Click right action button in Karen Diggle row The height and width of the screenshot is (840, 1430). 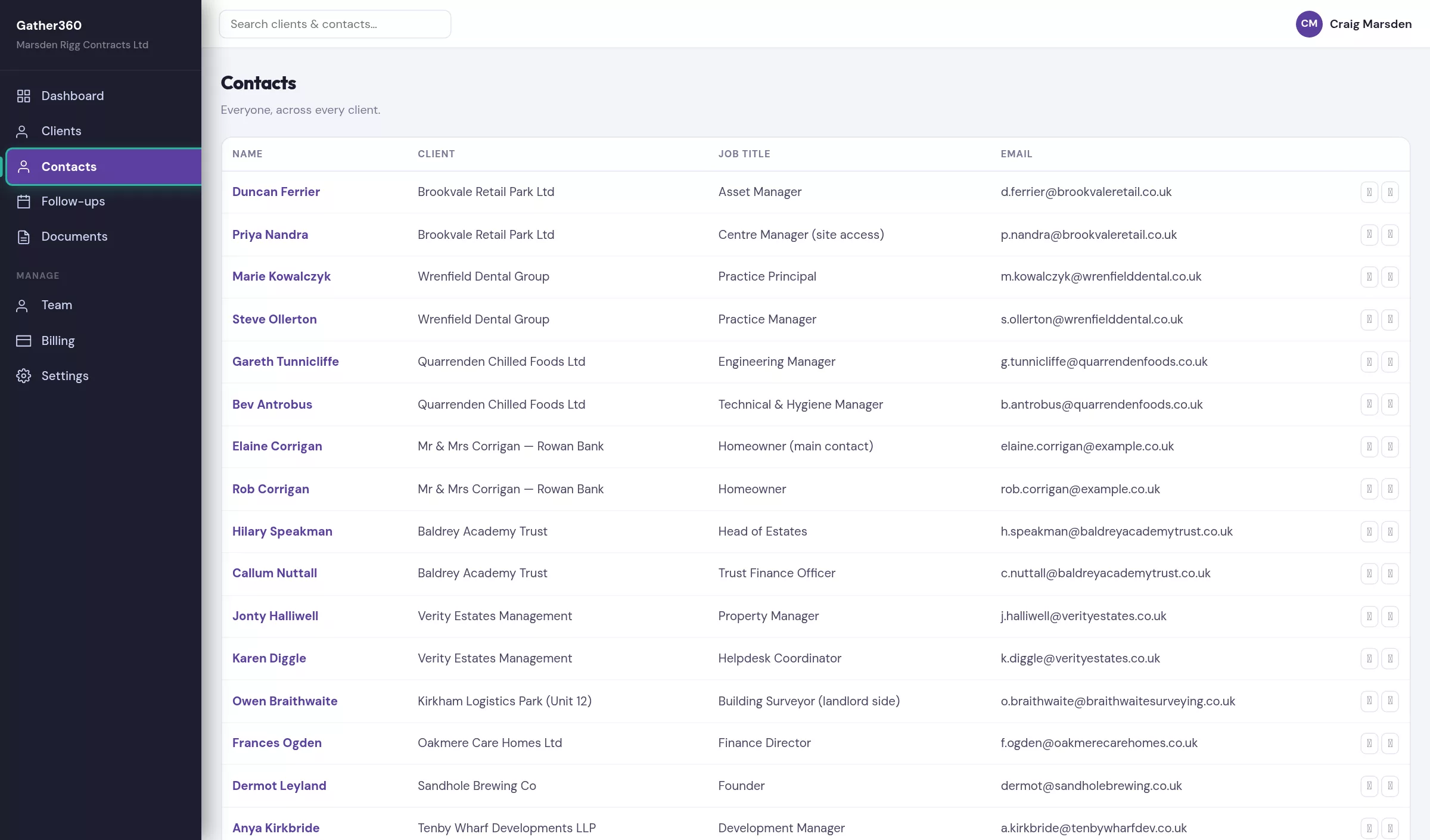1390,658
